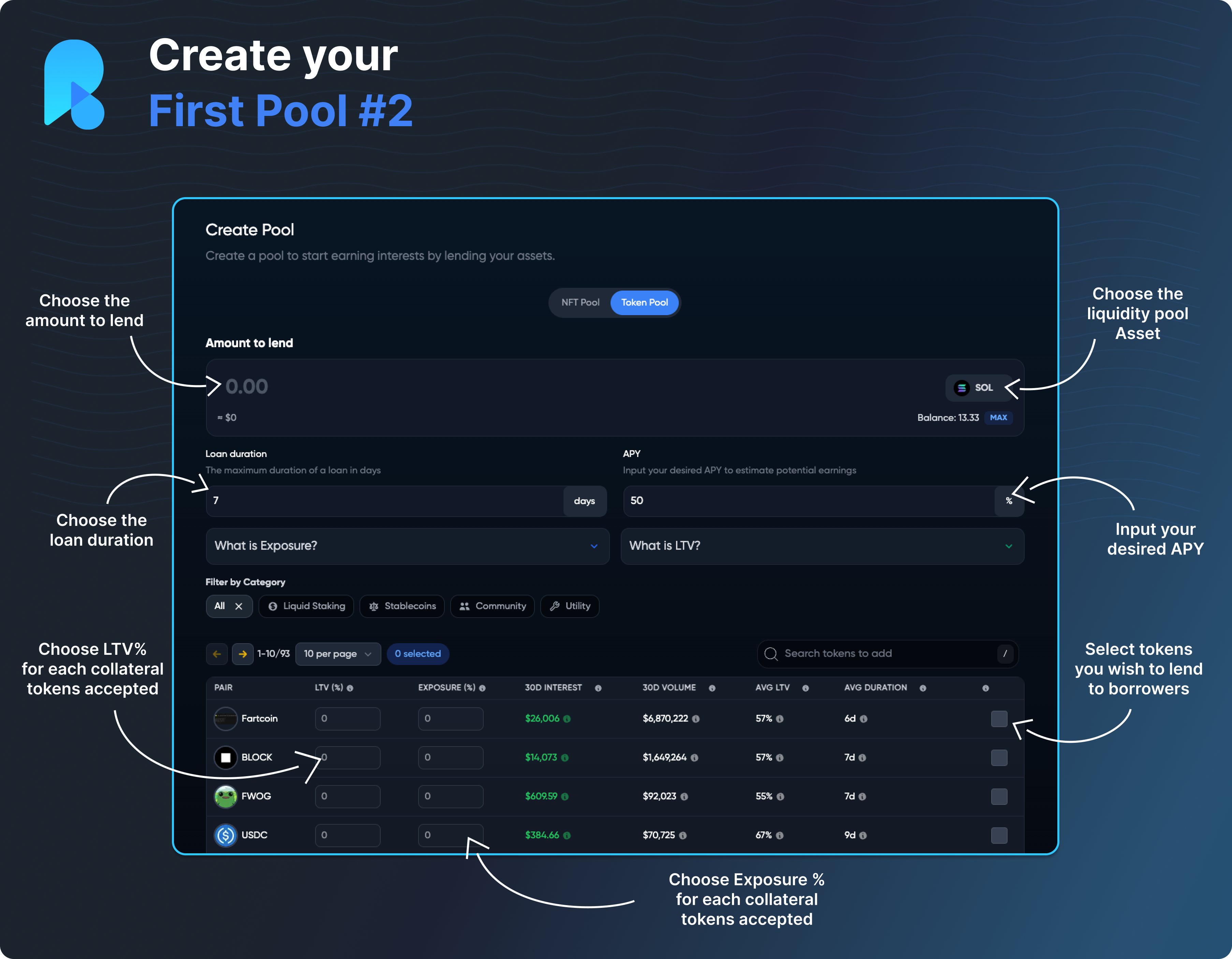Screen dimensions: 1232x959
Task: Expand the What is LTV? section
Action: tap(822, 546)
